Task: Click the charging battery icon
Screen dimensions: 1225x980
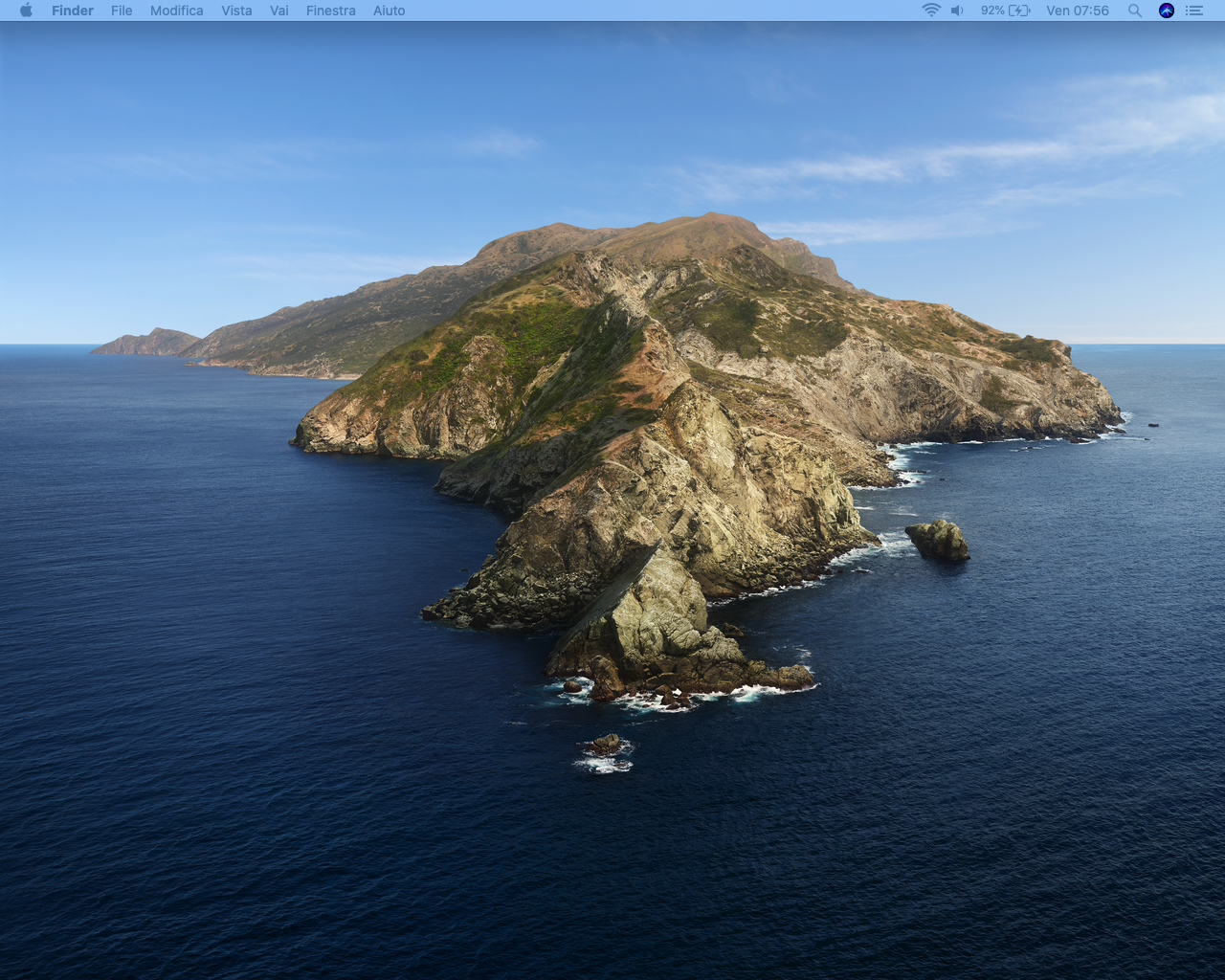Action: pos(1020,11)
